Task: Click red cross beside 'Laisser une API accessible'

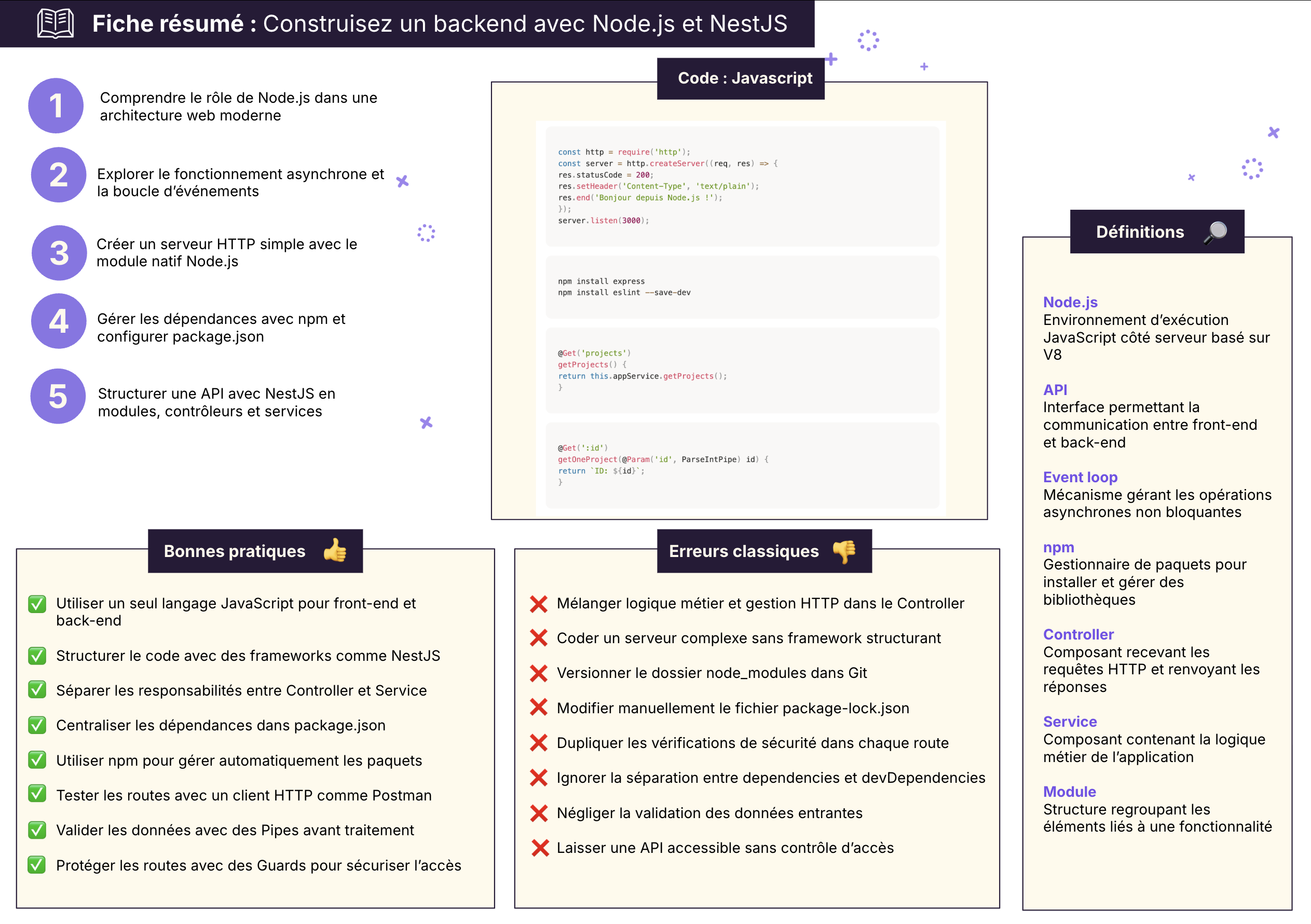Action: tap(540, 848)
